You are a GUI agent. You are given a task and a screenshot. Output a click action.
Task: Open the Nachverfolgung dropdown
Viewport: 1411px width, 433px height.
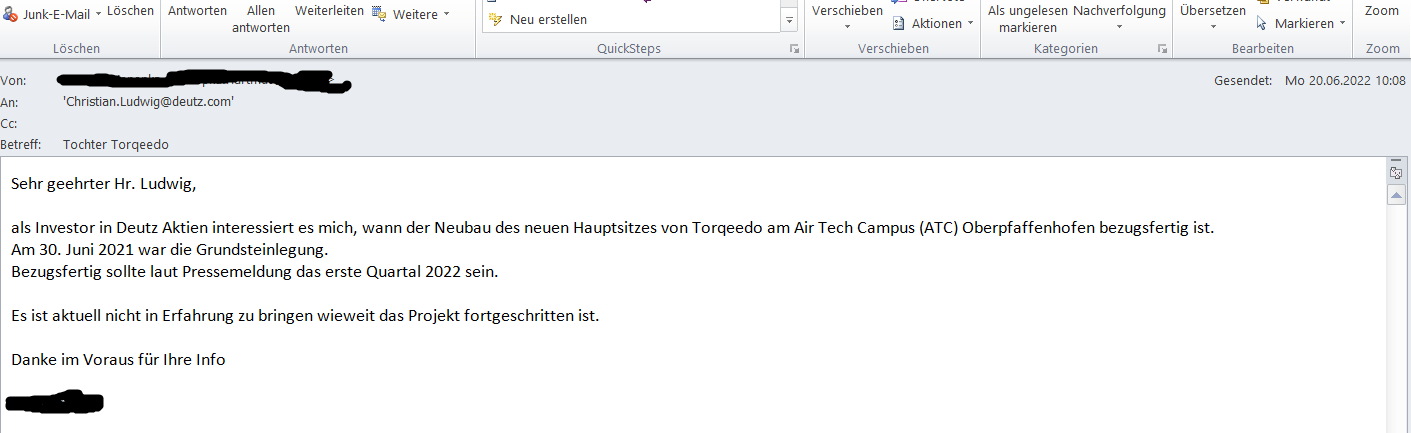tap(1119, 27)
